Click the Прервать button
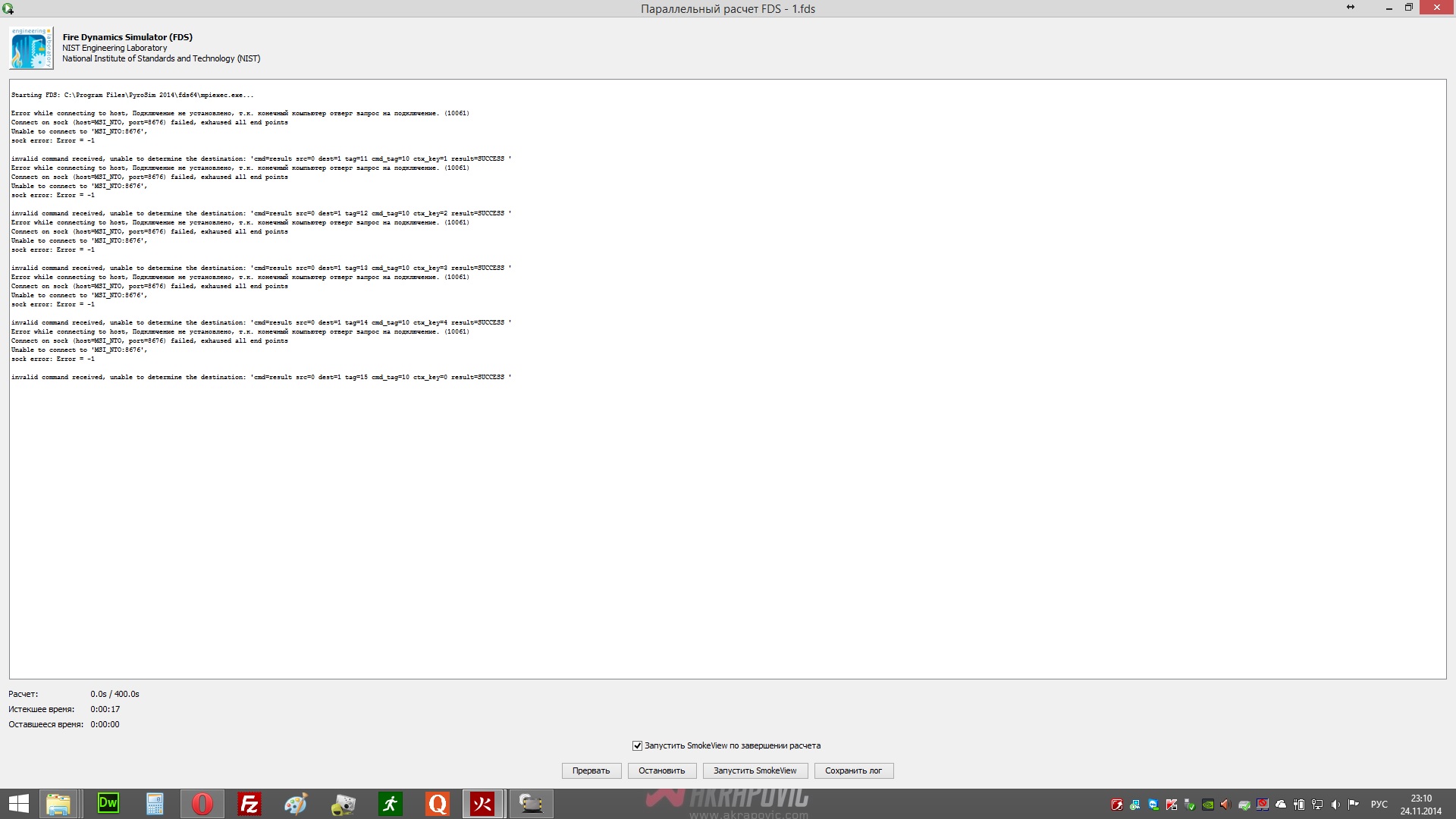Viewport: 1456px width, 819px height. [x=591, y=770]
